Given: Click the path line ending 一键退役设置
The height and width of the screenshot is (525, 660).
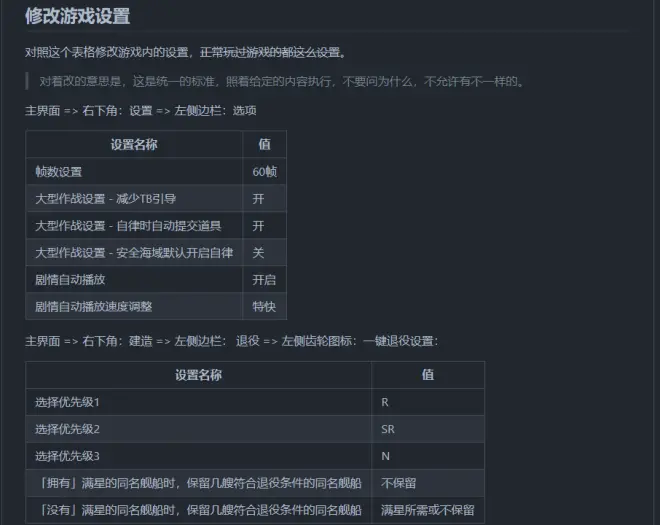Looking at the screenshot, I should pos(232,341).
